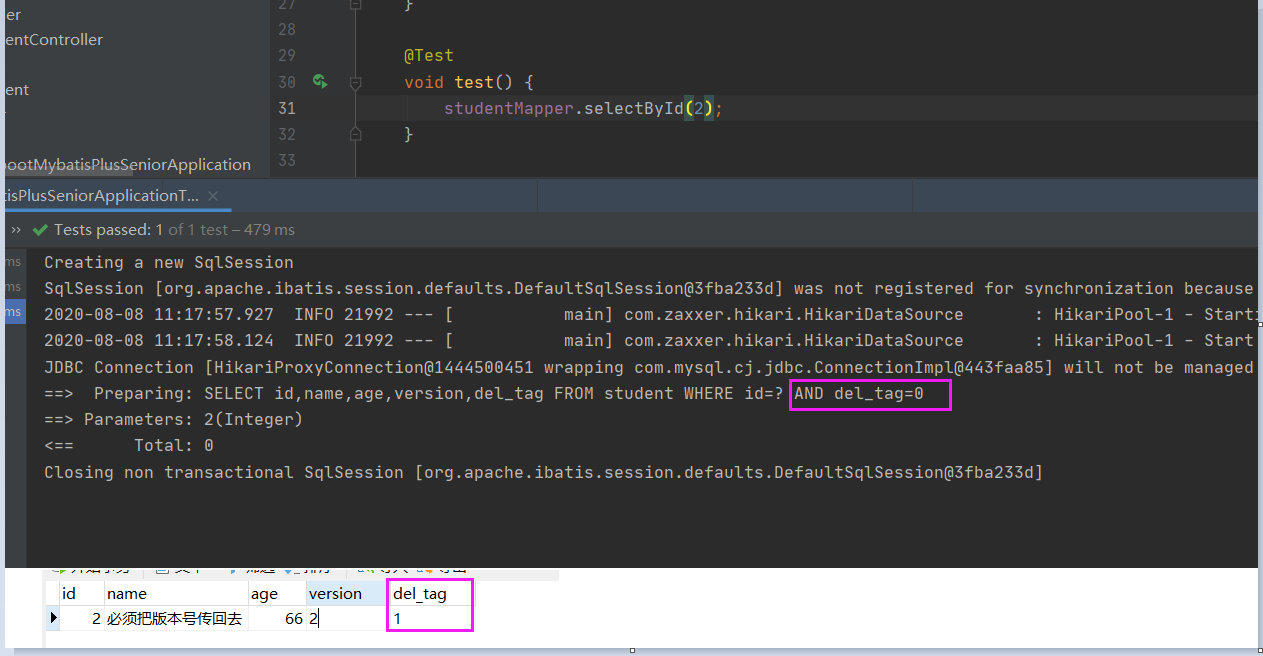Screen dimensions: 1263x656
Task: Select the row pointer arrow in the results grid
Action: (x=53, y=618)
